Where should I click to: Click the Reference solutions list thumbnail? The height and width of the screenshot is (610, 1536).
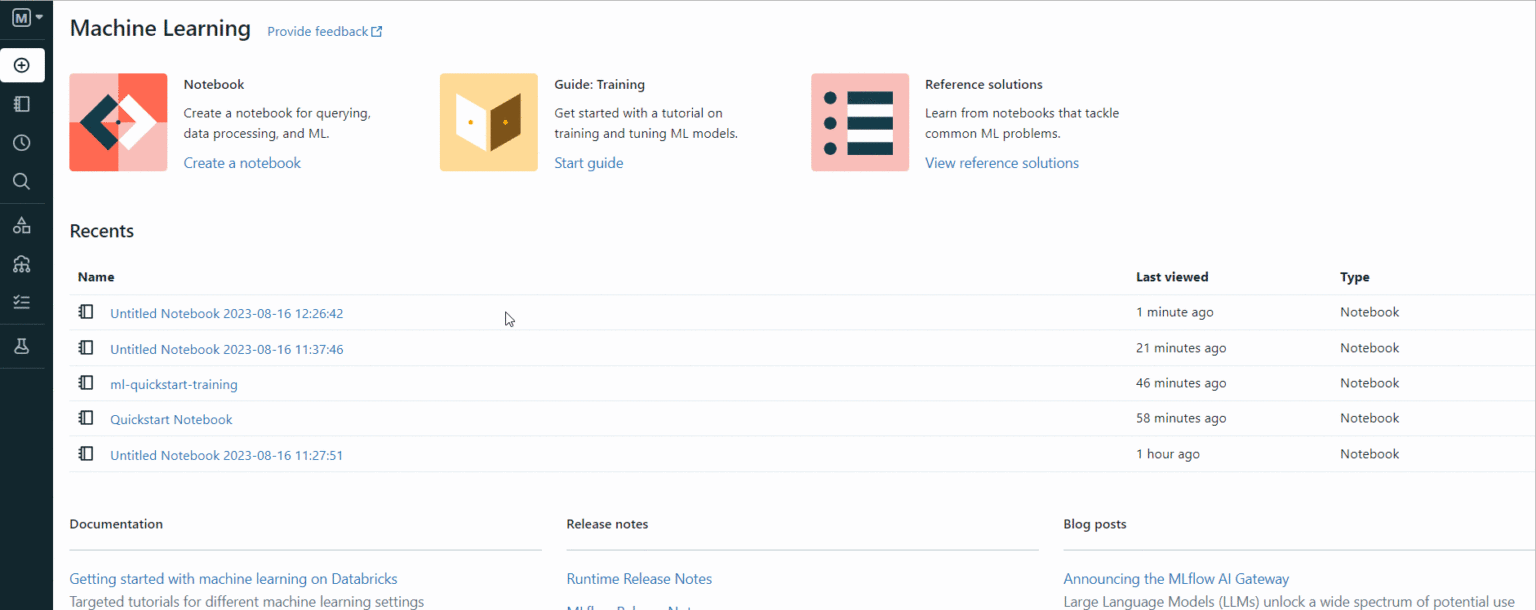pyautogui.click(x=859, y=122)
